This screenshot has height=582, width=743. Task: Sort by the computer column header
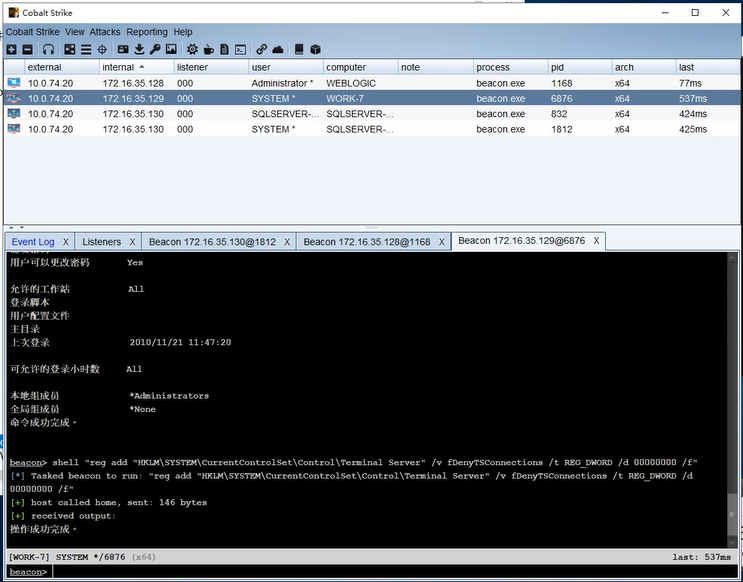click(x=361, y=67)
